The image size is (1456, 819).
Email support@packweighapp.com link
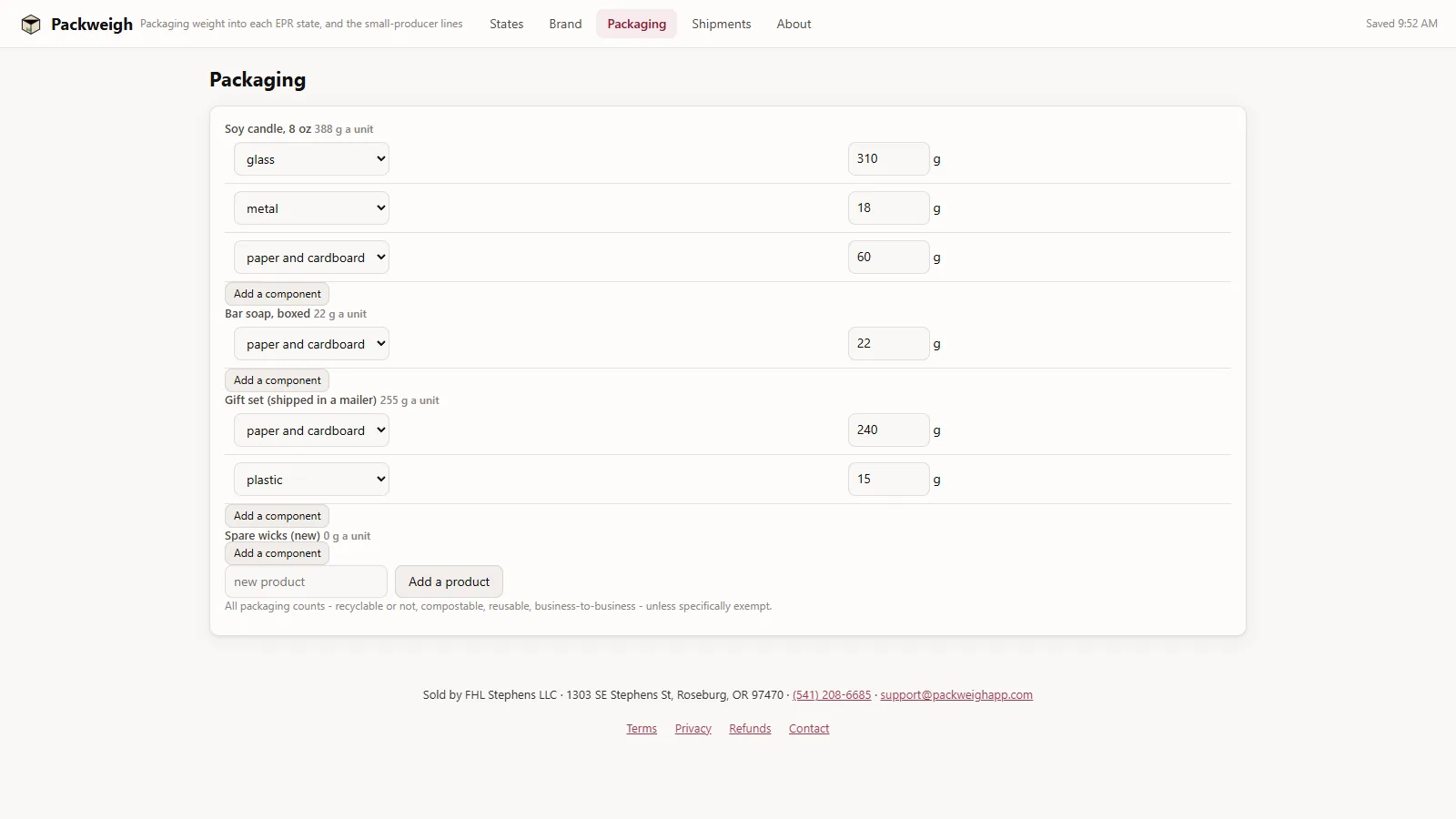coord(956,694)
